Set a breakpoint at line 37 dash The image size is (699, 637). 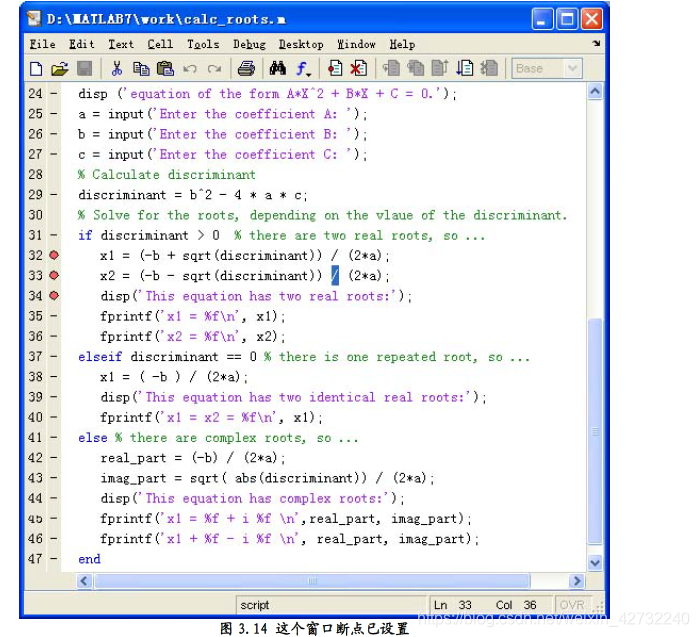(54, 356)
